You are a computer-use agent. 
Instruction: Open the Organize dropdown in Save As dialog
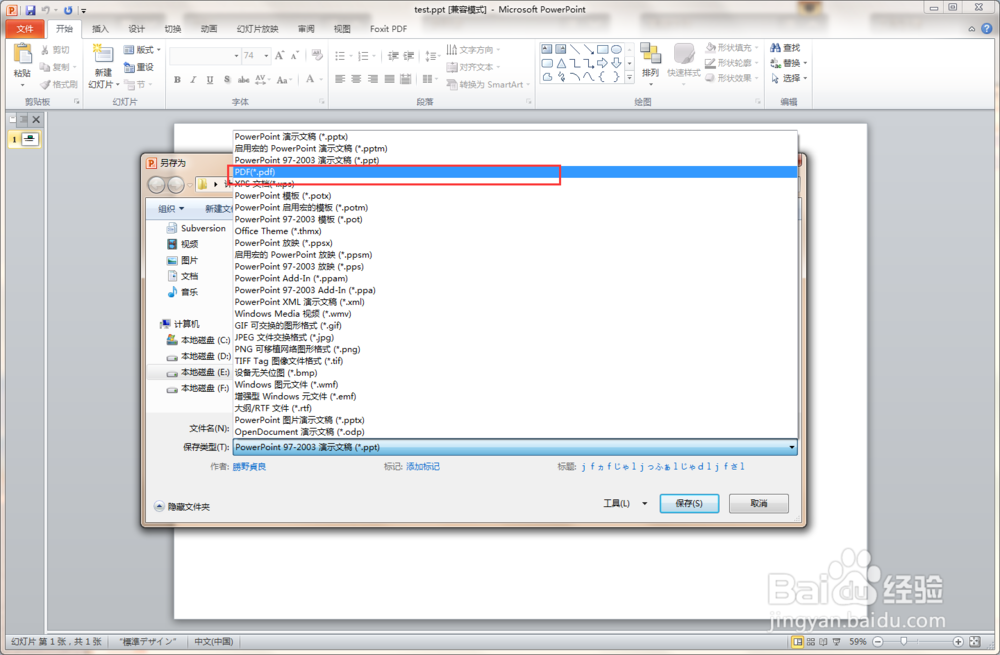[x=171, y=209]
